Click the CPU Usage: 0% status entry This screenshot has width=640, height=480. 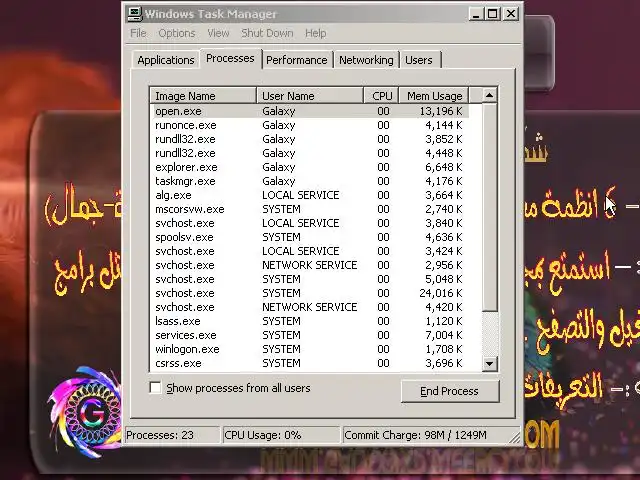(281, 435)
